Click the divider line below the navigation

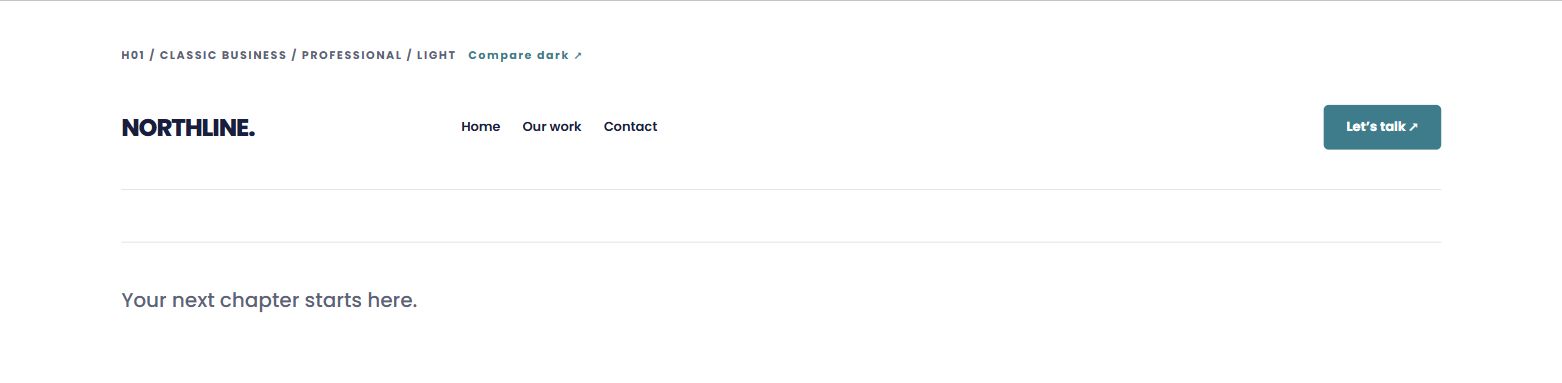pyautogui.click(x=781, y=189)
